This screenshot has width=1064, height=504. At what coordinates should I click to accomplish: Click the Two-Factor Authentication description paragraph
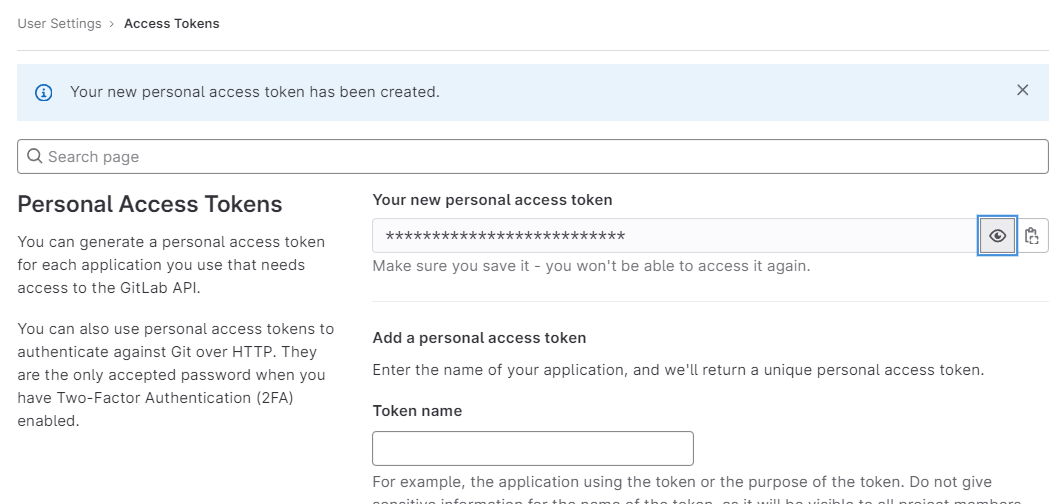[175, 375]
